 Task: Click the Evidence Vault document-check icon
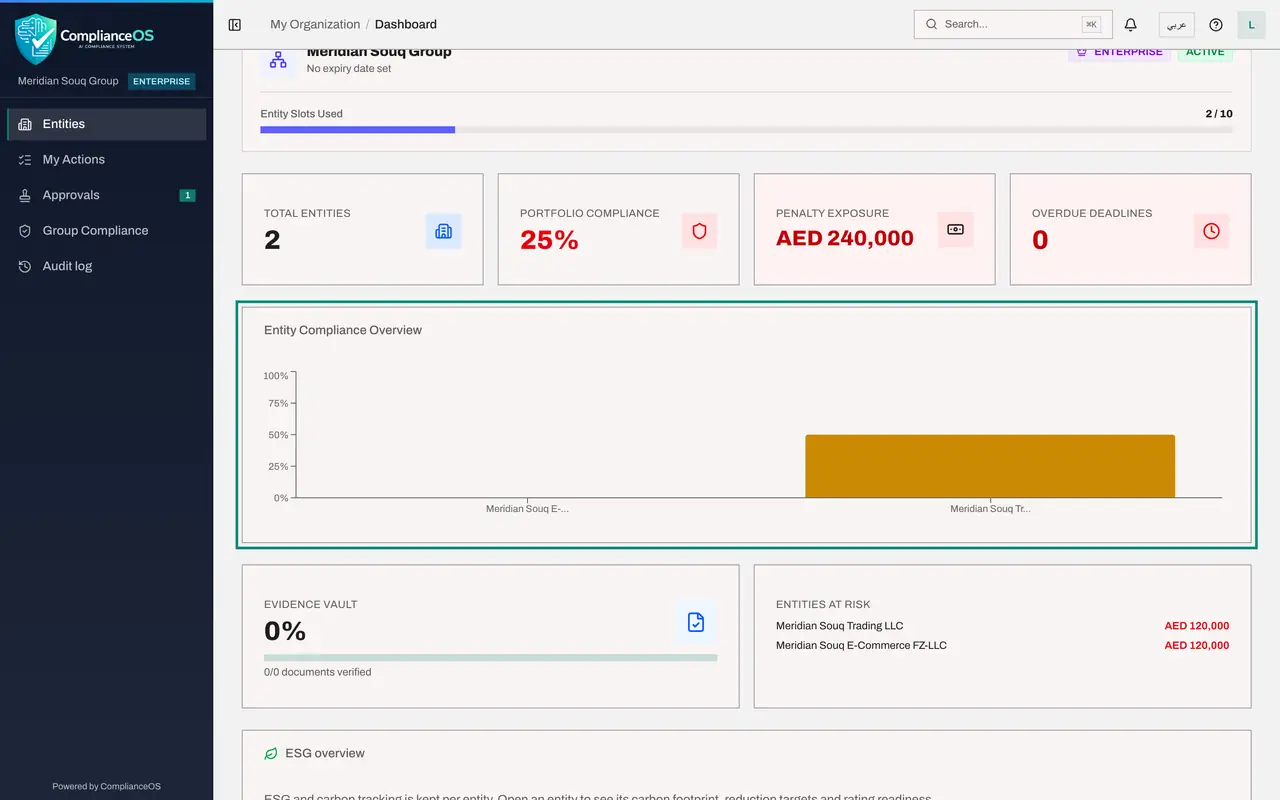(x=696, y=622)
